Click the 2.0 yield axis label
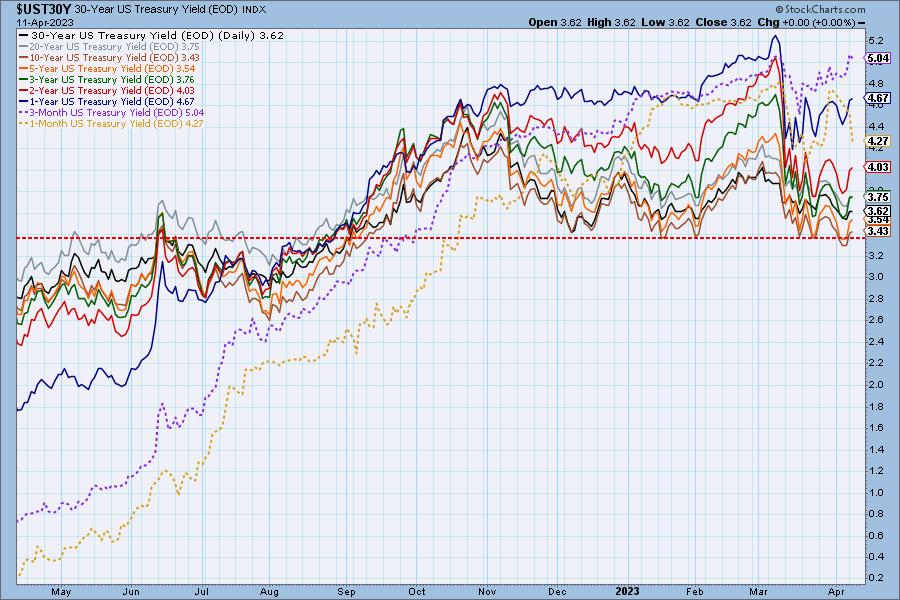Screen dimensions: 900x600 pyautogui.click(x=876, y=385)
